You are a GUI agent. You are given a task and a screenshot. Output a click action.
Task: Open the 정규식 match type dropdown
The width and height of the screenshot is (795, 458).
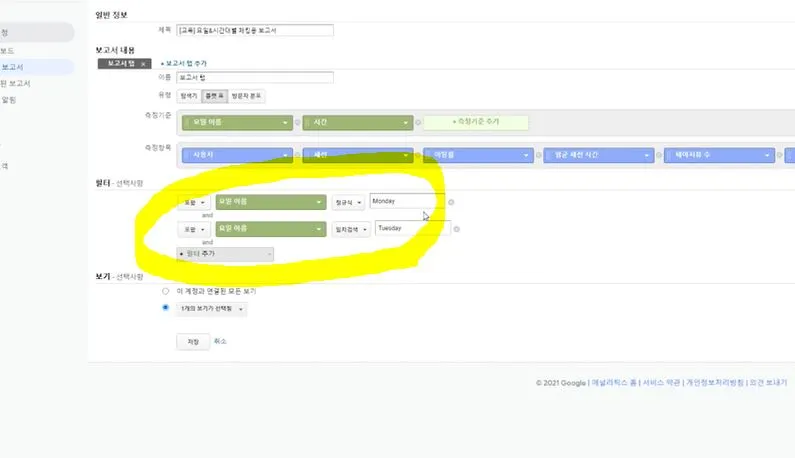(x=348, y=202)
